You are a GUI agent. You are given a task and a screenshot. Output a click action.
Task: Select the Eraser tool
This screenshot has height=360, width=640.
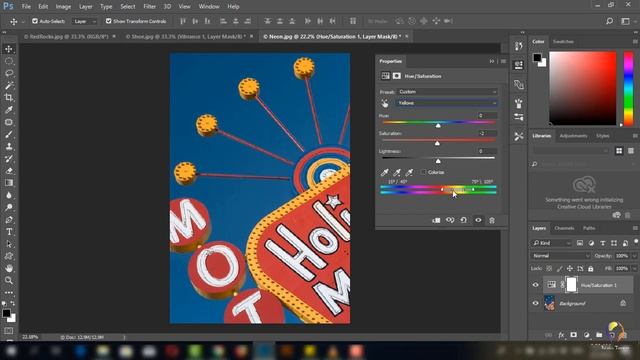[9, 171]
